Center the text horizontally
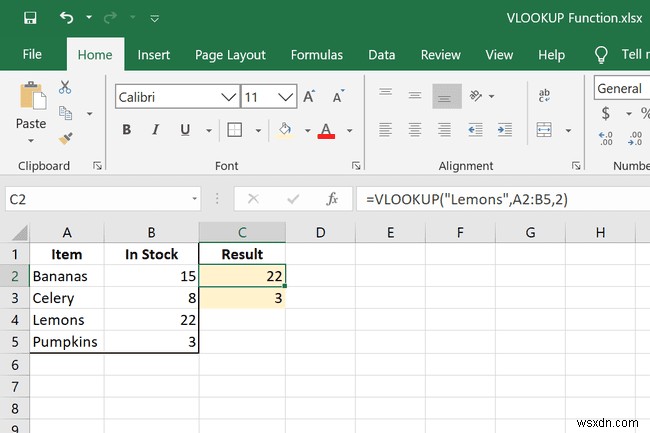650x433 pixels. point(415,130)
